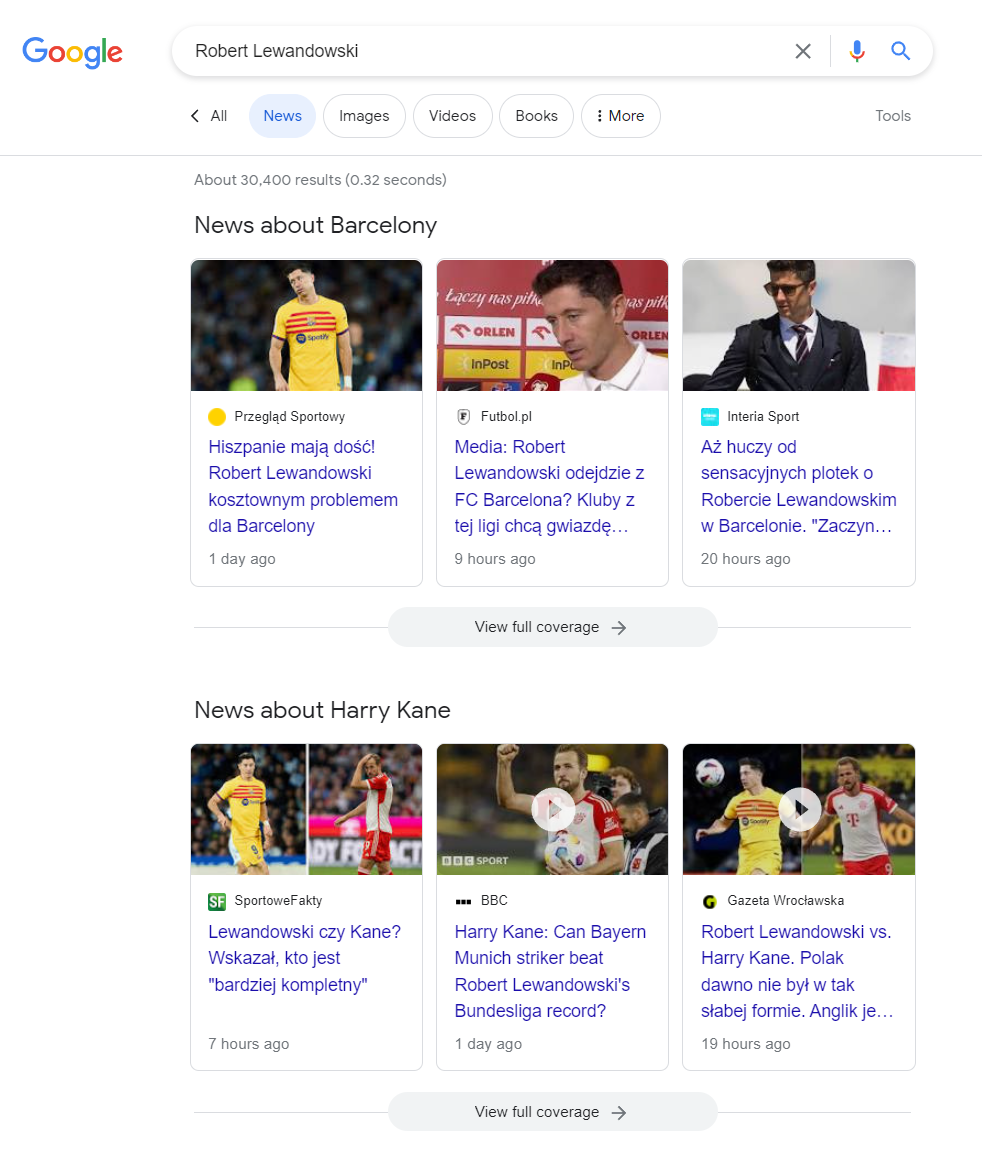
Task: Open 'Lewandowski czy Kane?' article
Action: [304, 958]
